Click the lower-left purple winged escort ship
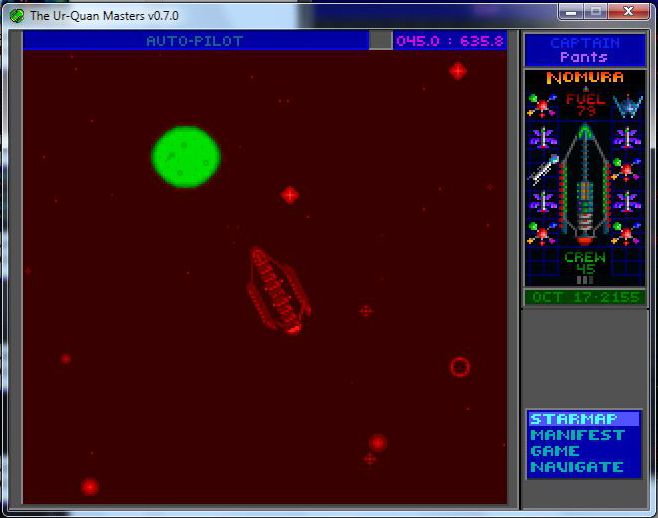 click(543, 201)
